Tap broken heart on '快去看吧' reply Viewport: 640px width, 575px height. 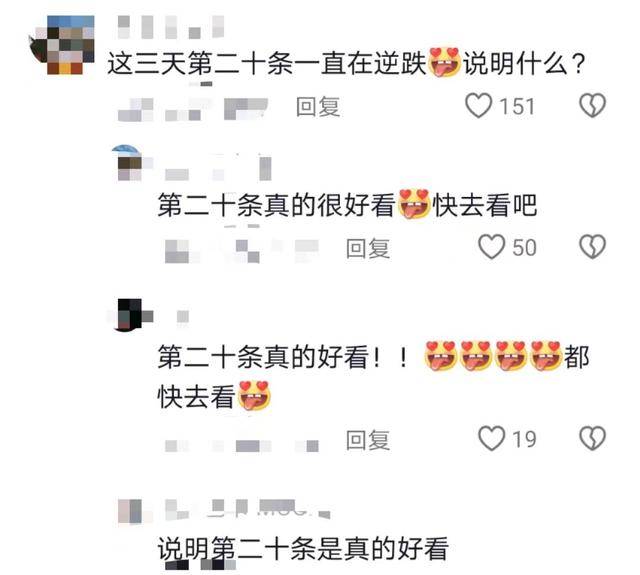(593, 247)
